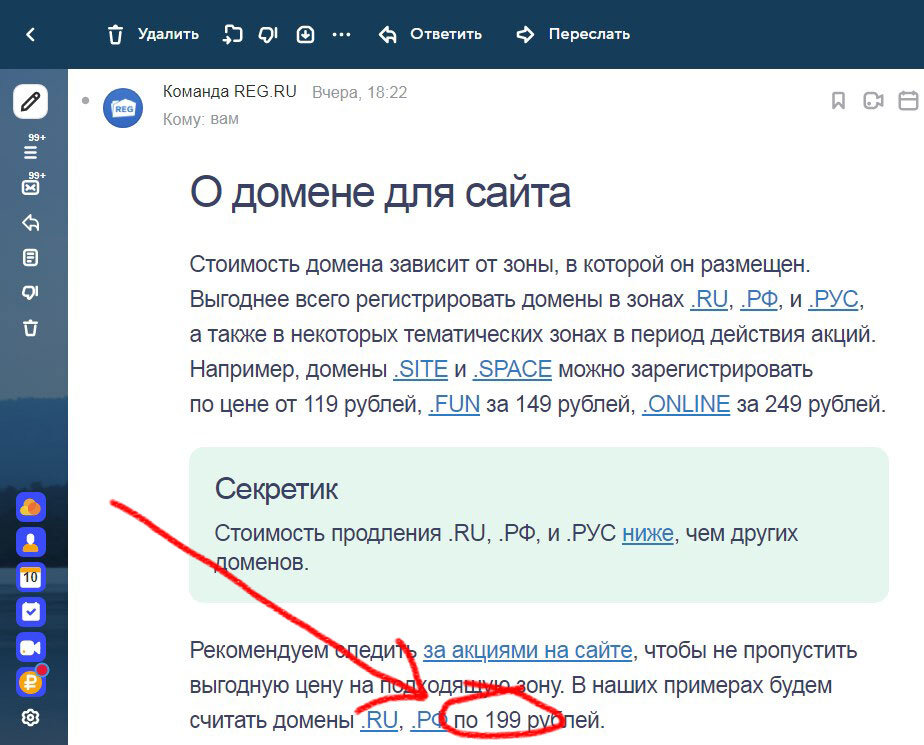Bookmark the message with the flag icon

pyautogui.click(x=838, y=101)
